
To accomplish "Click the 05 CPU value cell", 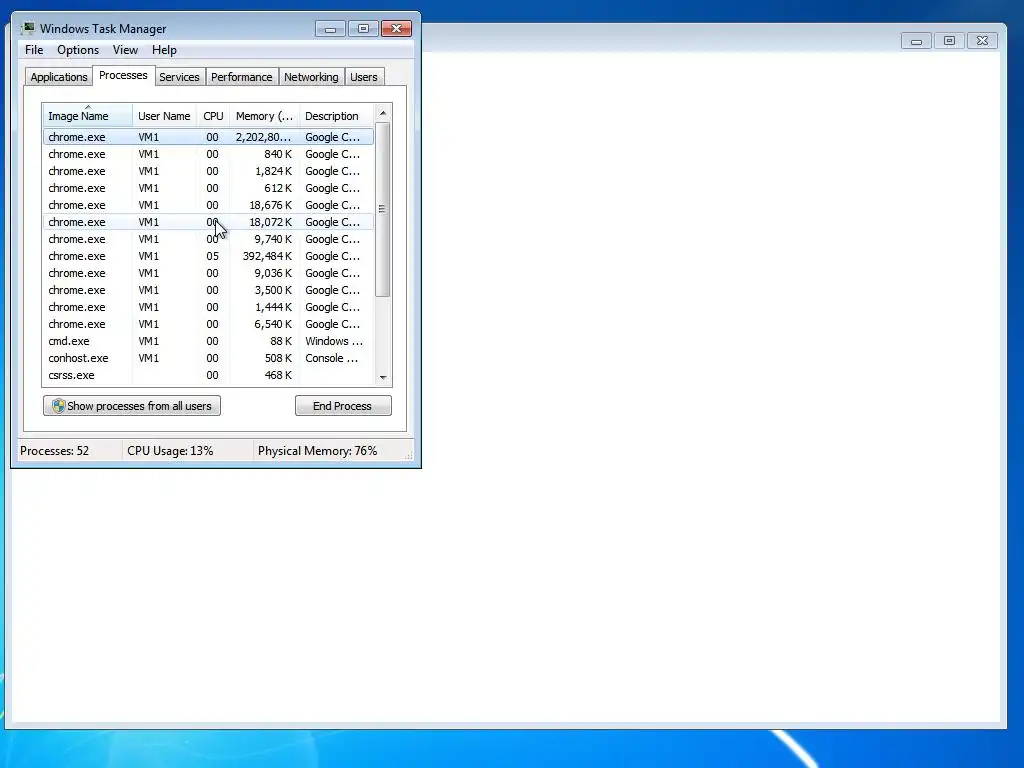I will point(212,256).
